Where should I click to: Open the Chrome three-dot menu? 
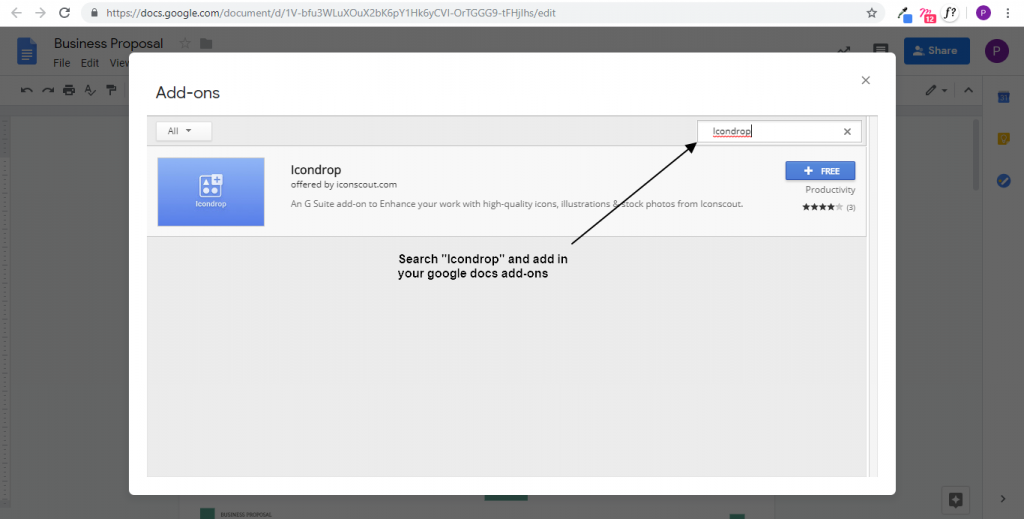pos(1008,13)
